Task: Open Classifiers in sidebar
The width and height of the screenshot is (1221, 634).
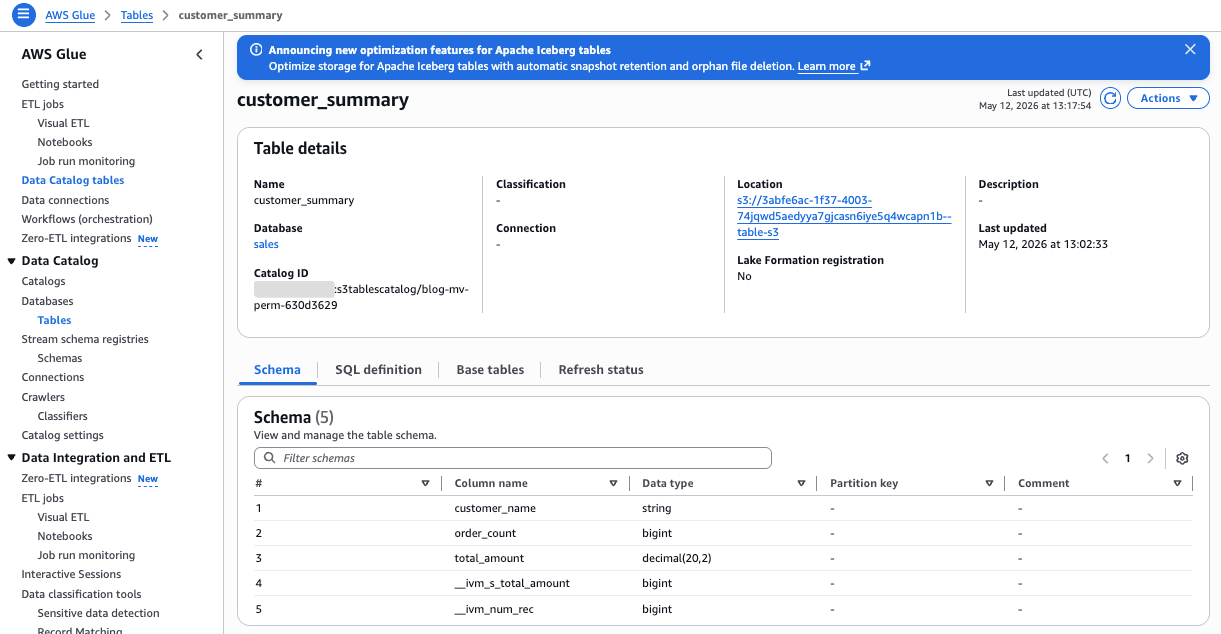Action: [x=62, y=416]
